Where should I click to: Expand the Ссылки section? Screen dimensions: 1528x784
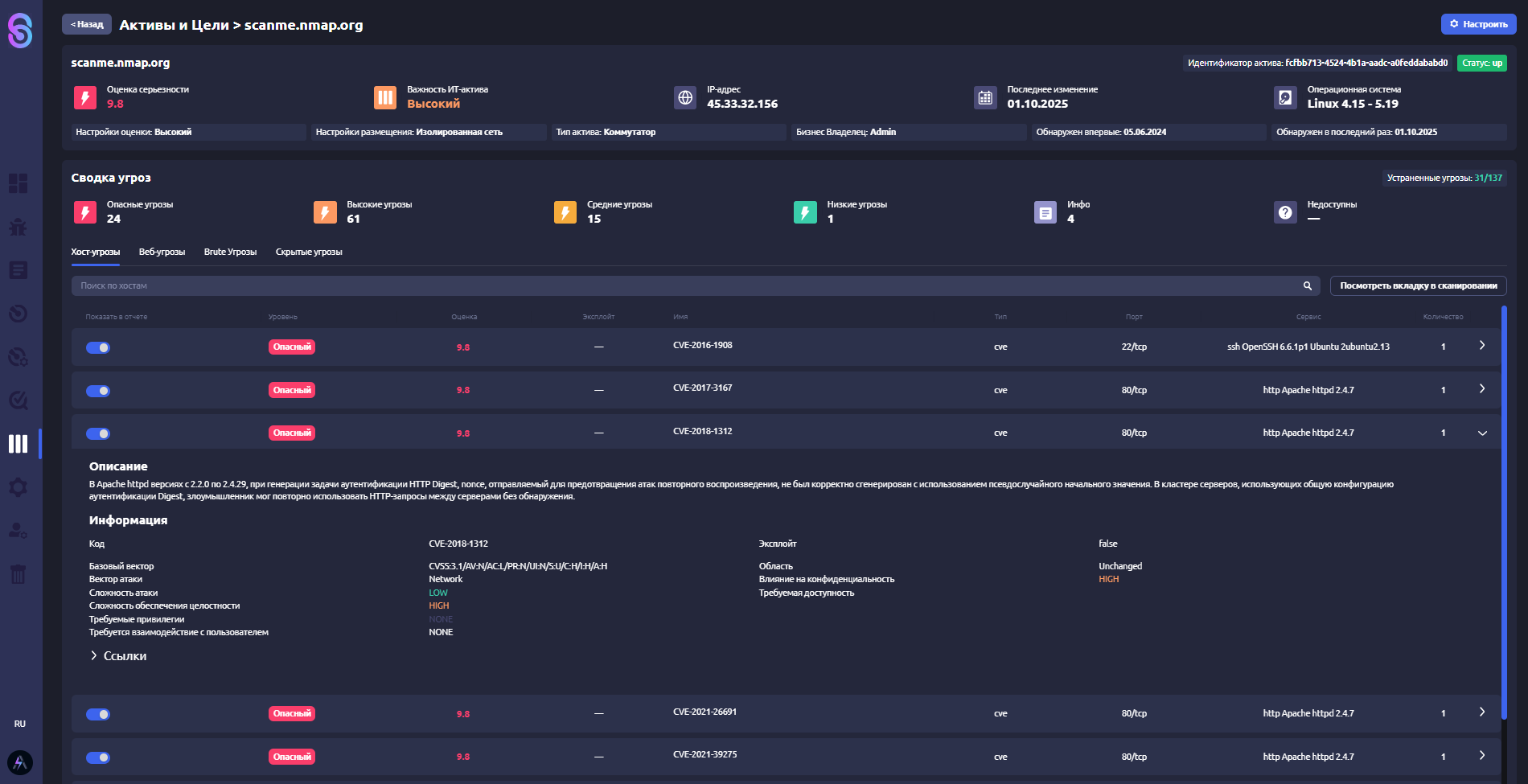(x=118, y=656)
